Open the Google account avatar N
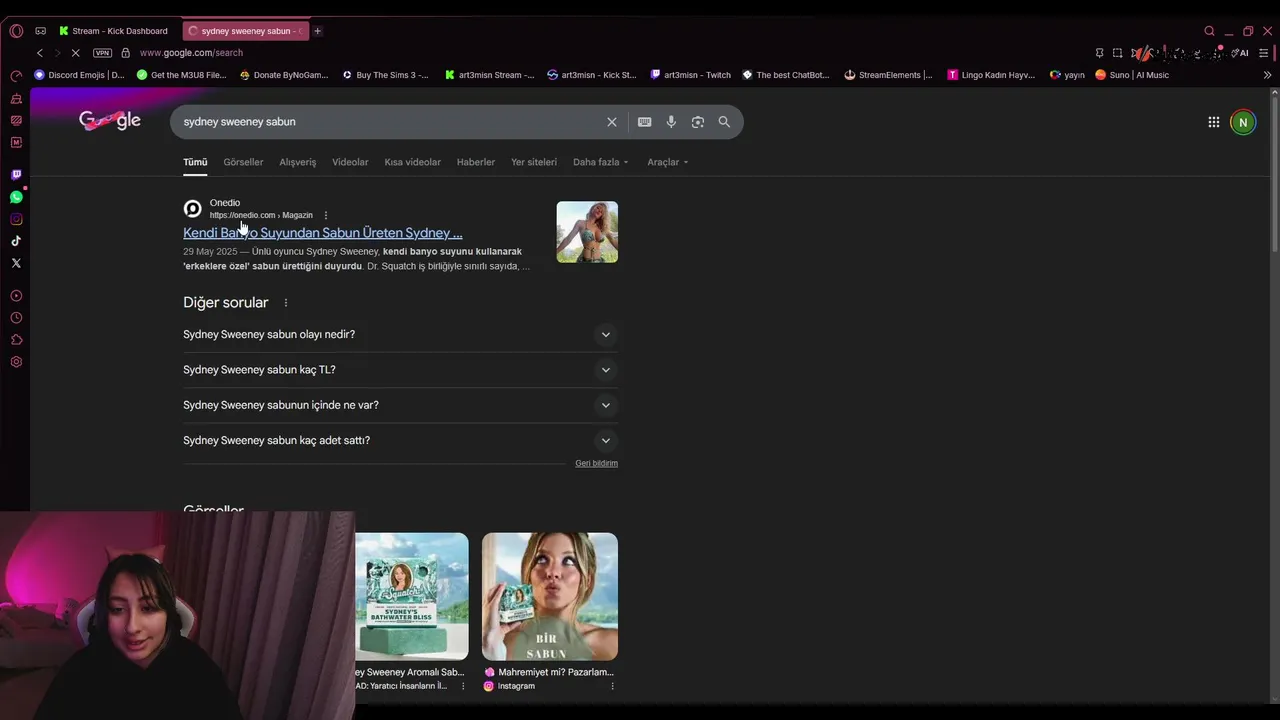This screenshot has height=720, width=1280. [1243, 122]
